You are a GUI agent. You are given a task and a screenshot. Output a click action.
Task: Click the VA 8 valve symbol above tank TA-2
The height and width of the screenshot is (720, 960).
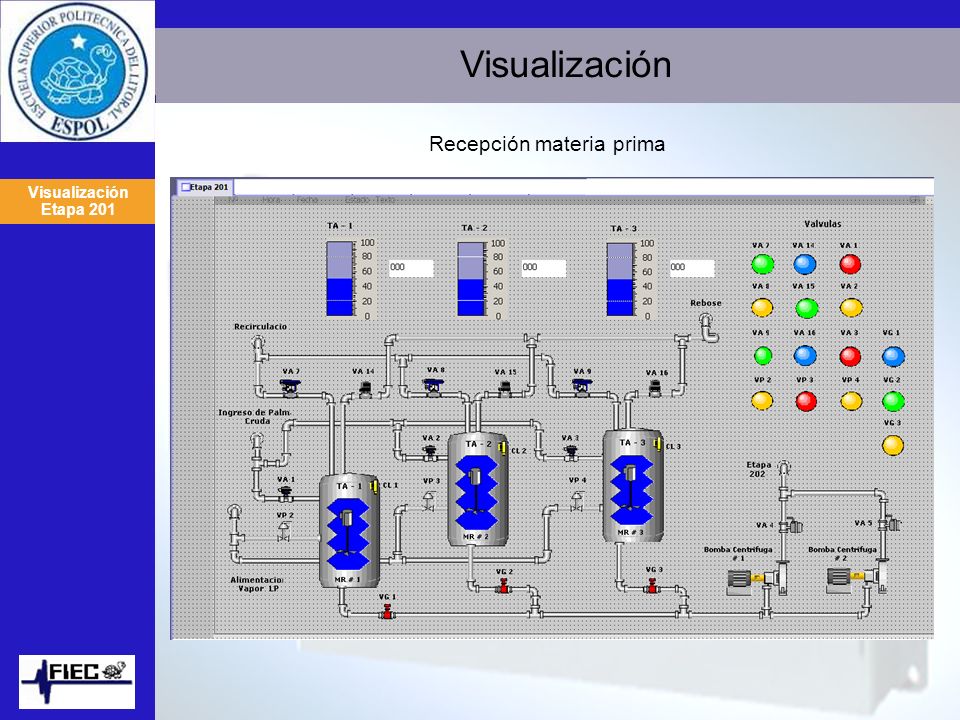coord(433,388)
